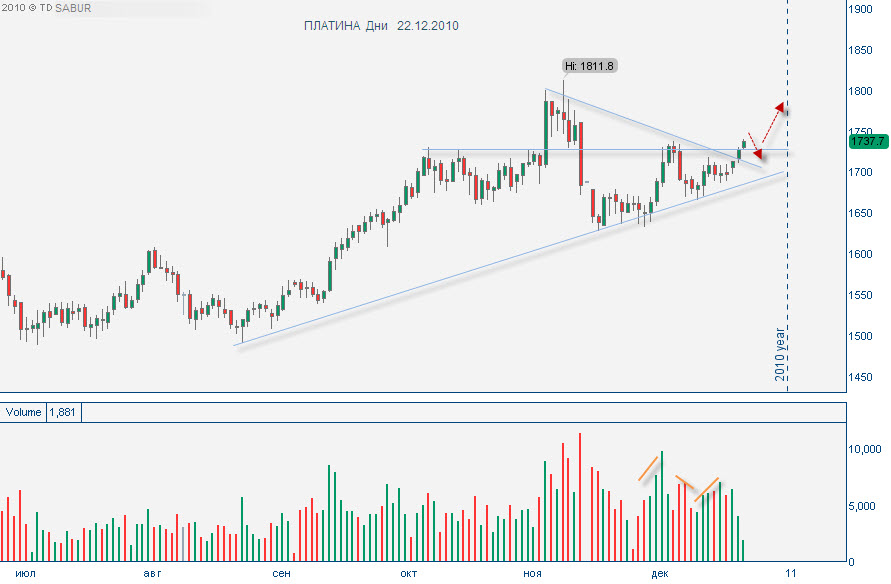Click the ноя month label on time axis
Viewport: 891px width, 584px height.
(x=532, y=573)
